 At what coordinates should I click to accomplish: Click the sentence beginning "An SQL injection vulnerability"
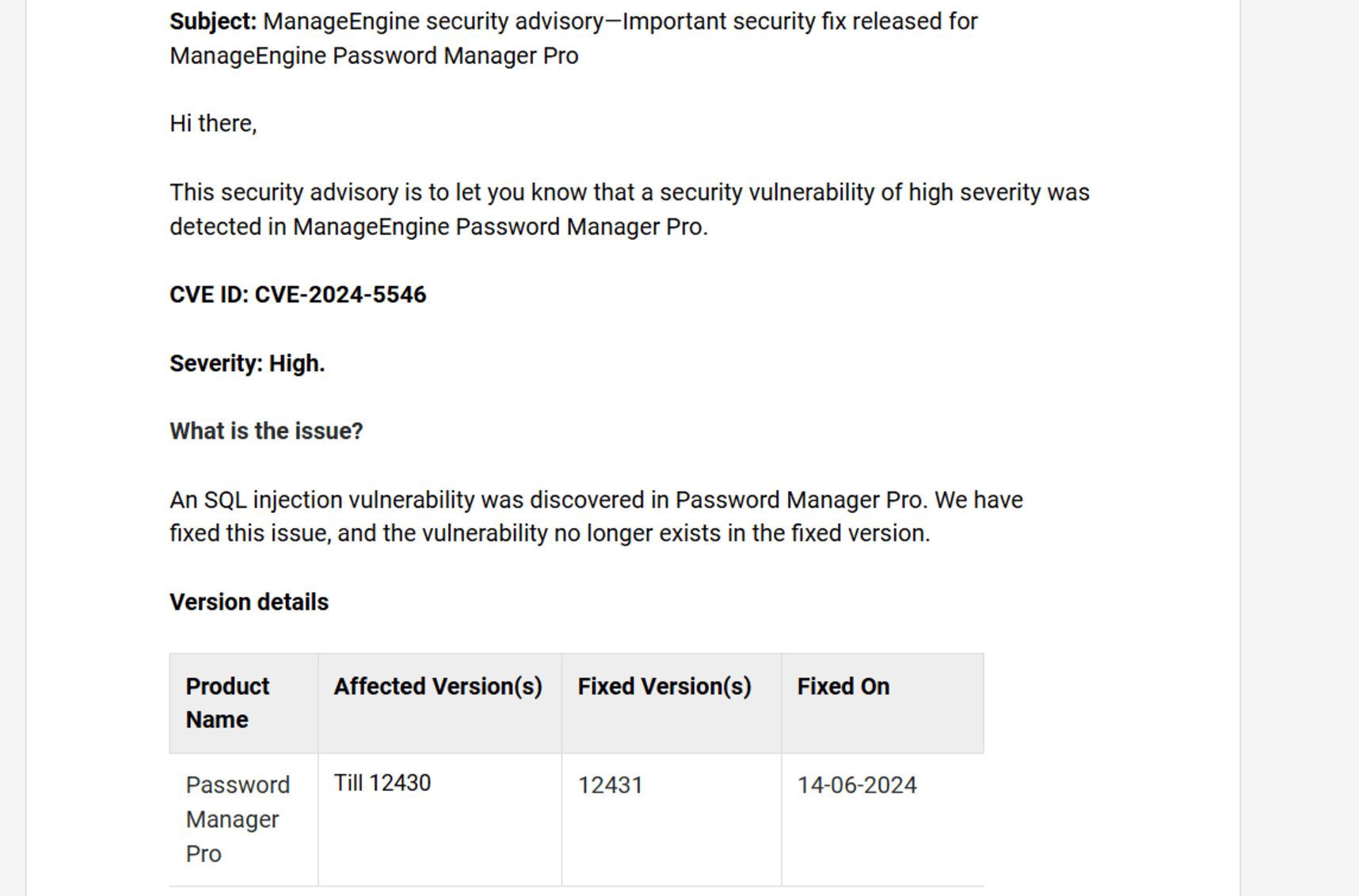pyautogui.click(x=596, y=500)
